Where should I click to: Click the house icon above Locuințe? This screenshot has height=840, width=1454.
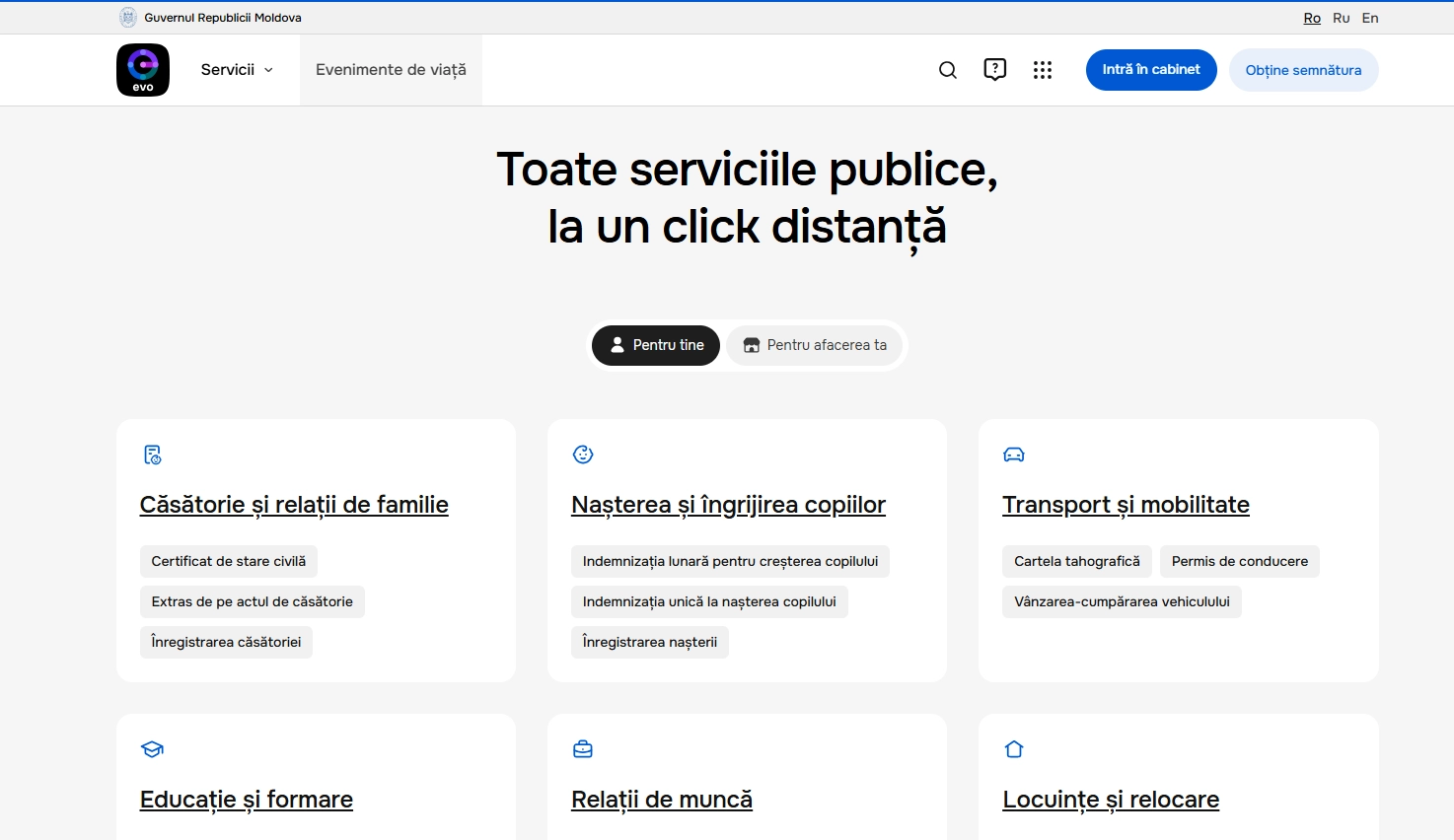tap(1014, 749)
